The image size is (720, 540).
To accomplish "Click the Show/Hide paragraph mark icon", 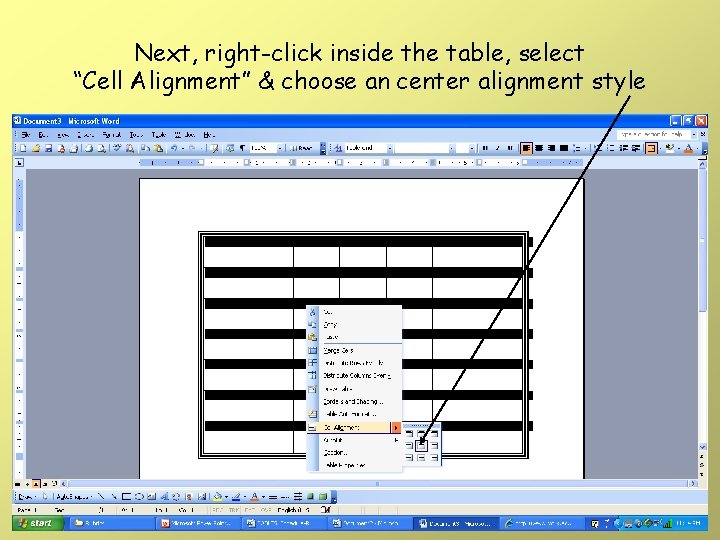I will point(242,148).
